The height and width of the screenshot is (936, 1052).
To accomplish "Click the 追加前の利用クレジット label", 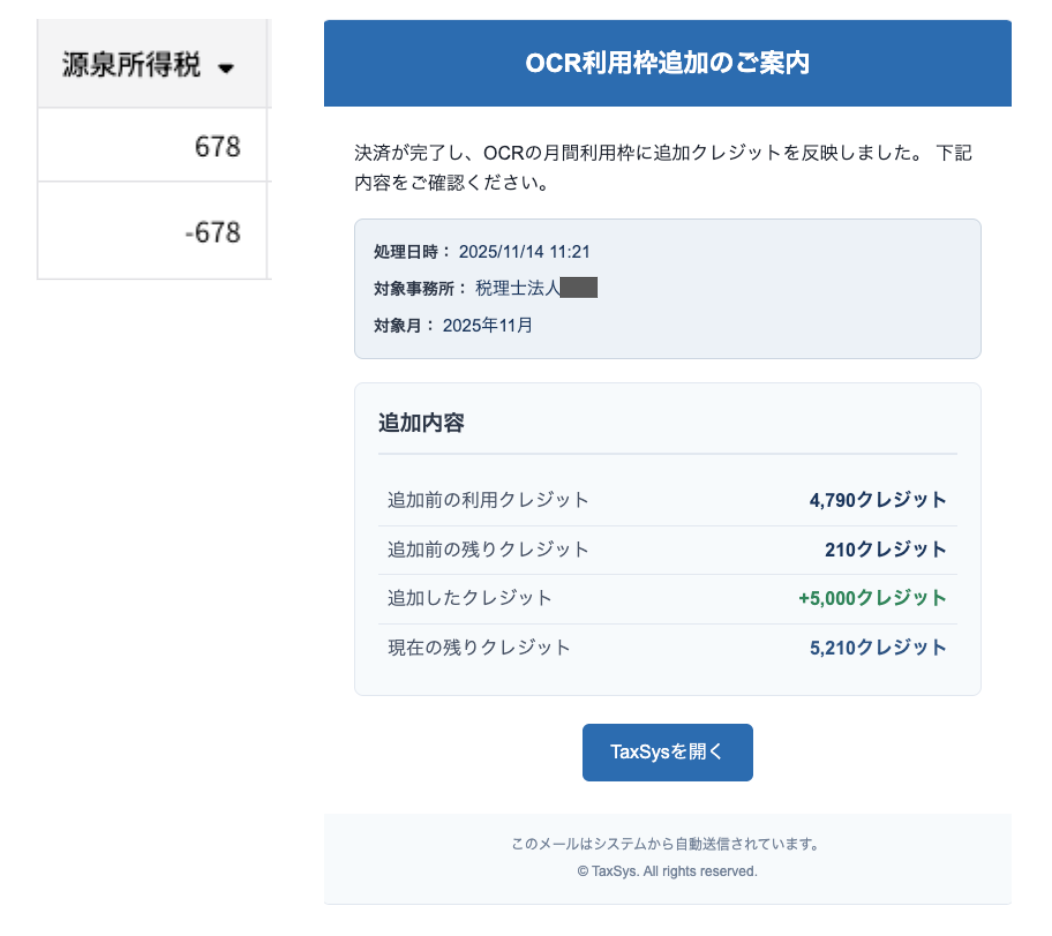I will [488, 500].
